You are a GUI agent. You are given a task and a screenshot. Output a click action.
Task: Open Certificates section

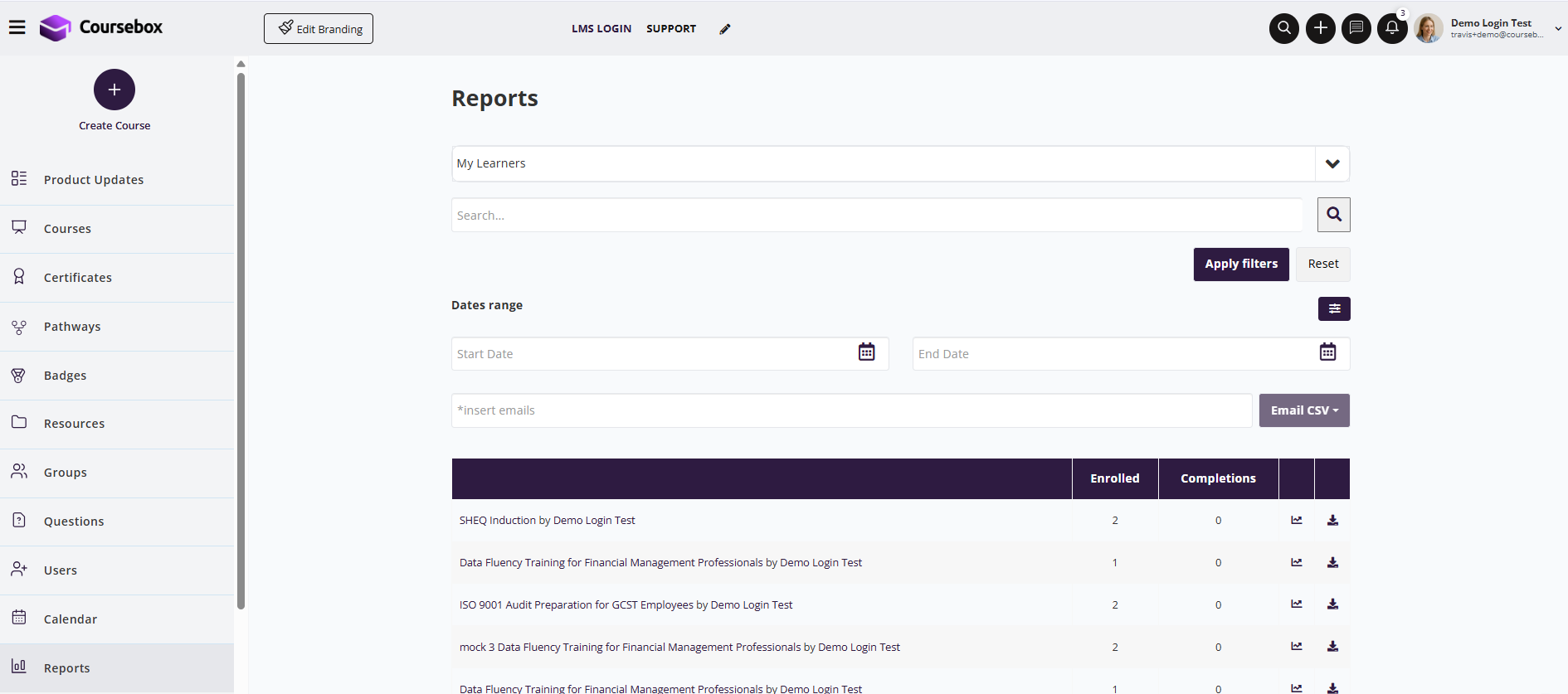click(117, 278)
